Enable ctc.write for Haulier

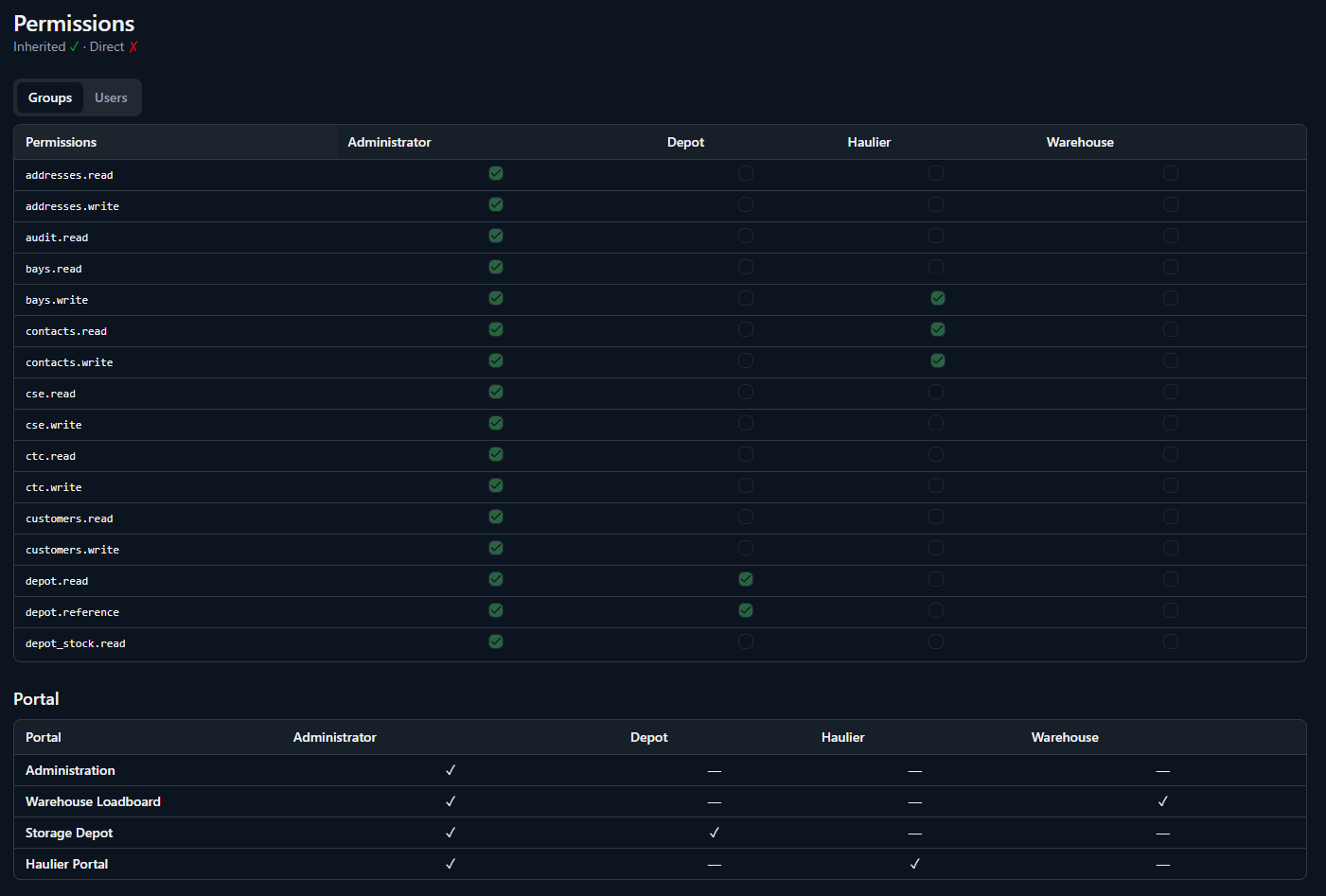tap(936, 485)
